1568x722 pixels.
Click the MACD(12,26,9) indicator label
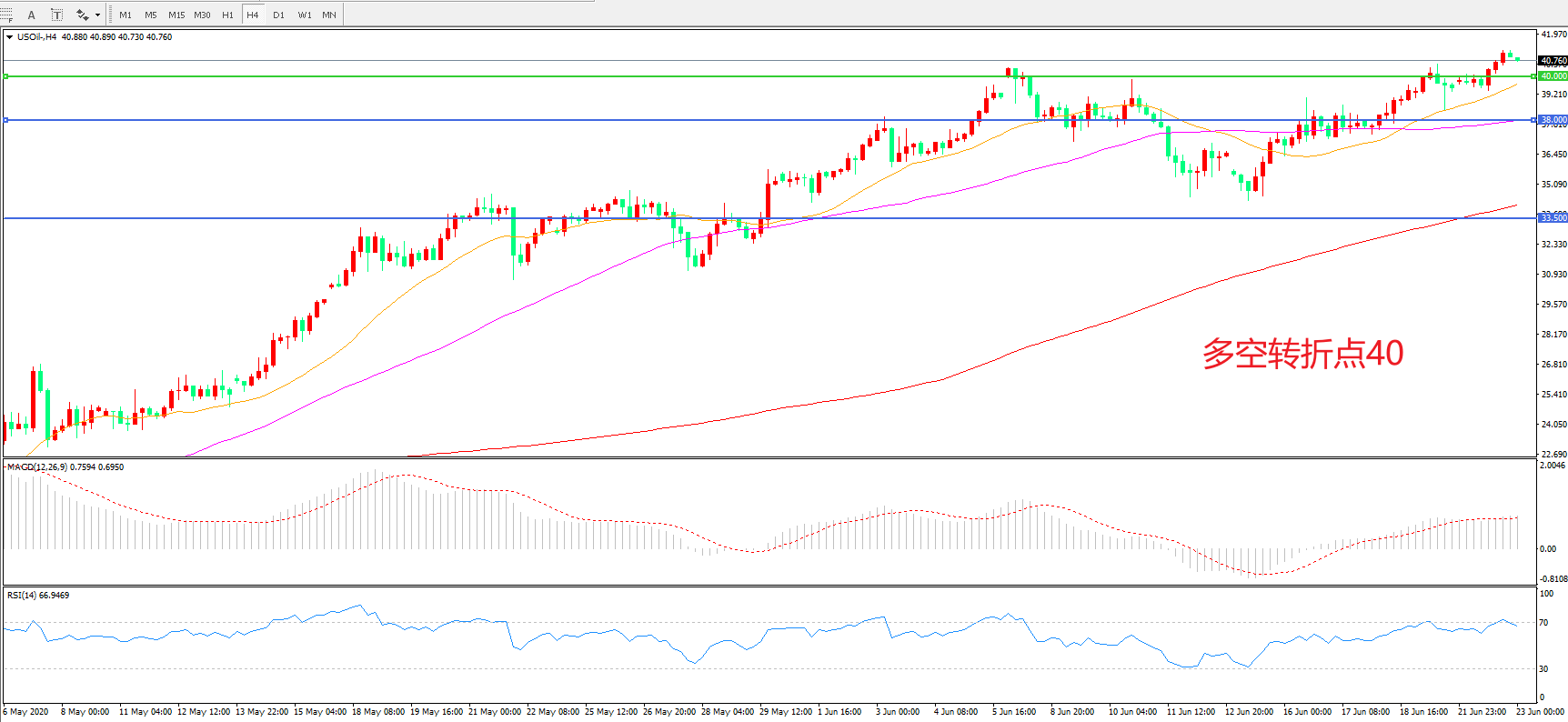(36, 466)
